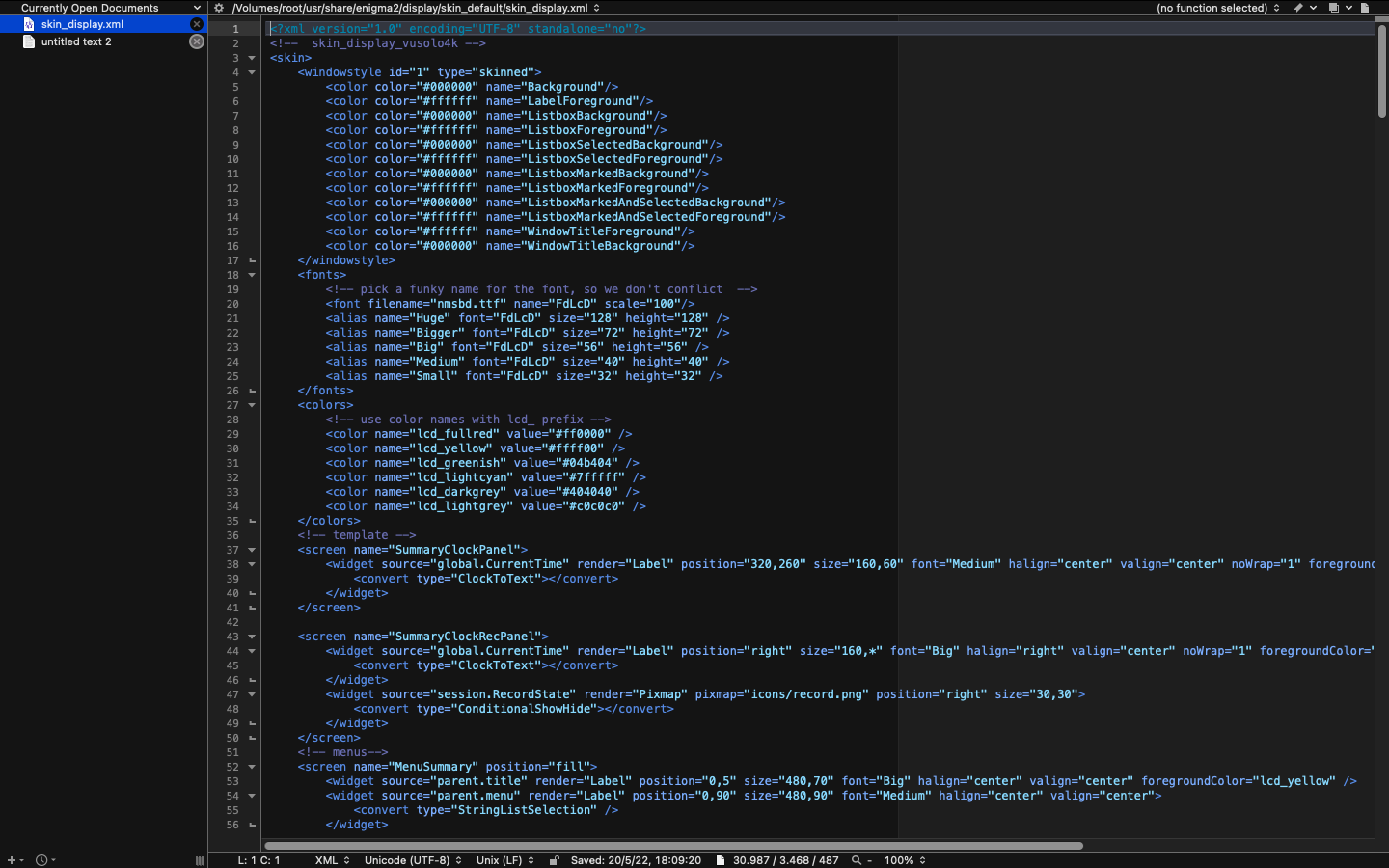The image size is (1389, 868).
Task: Click the marker (pen) icon in navigation bar
Action: point(1298,8)
